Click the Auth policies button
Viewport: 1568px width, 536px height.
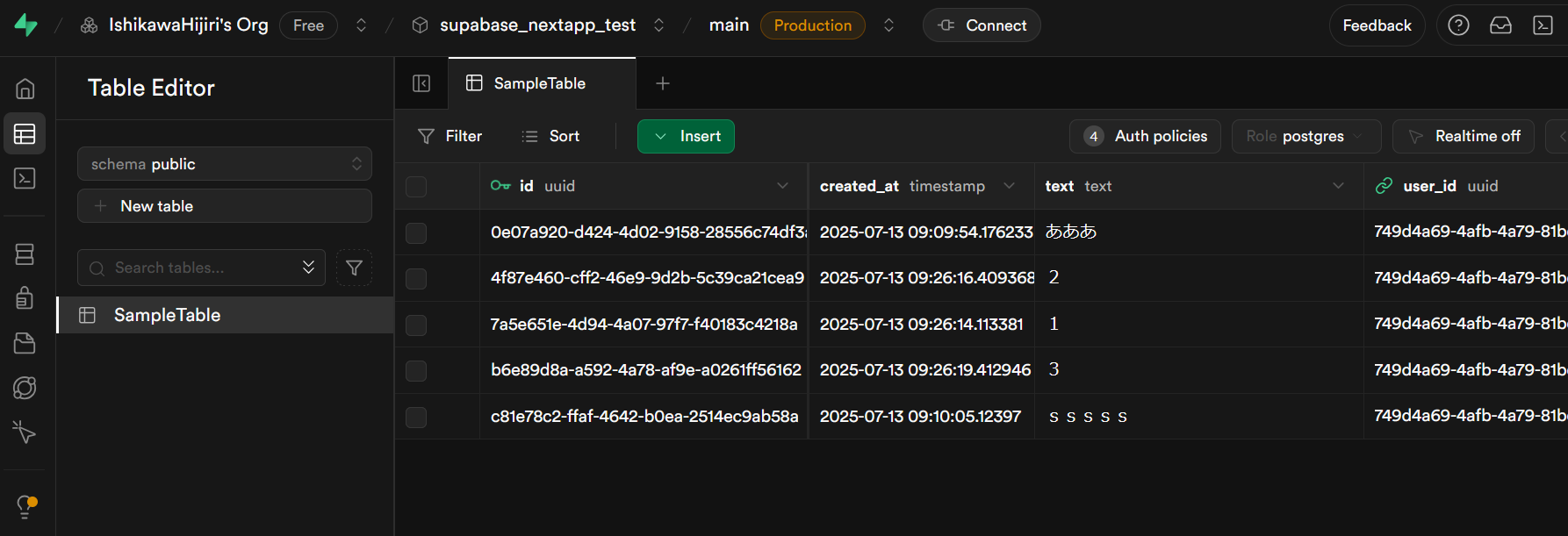(1145, 136)
